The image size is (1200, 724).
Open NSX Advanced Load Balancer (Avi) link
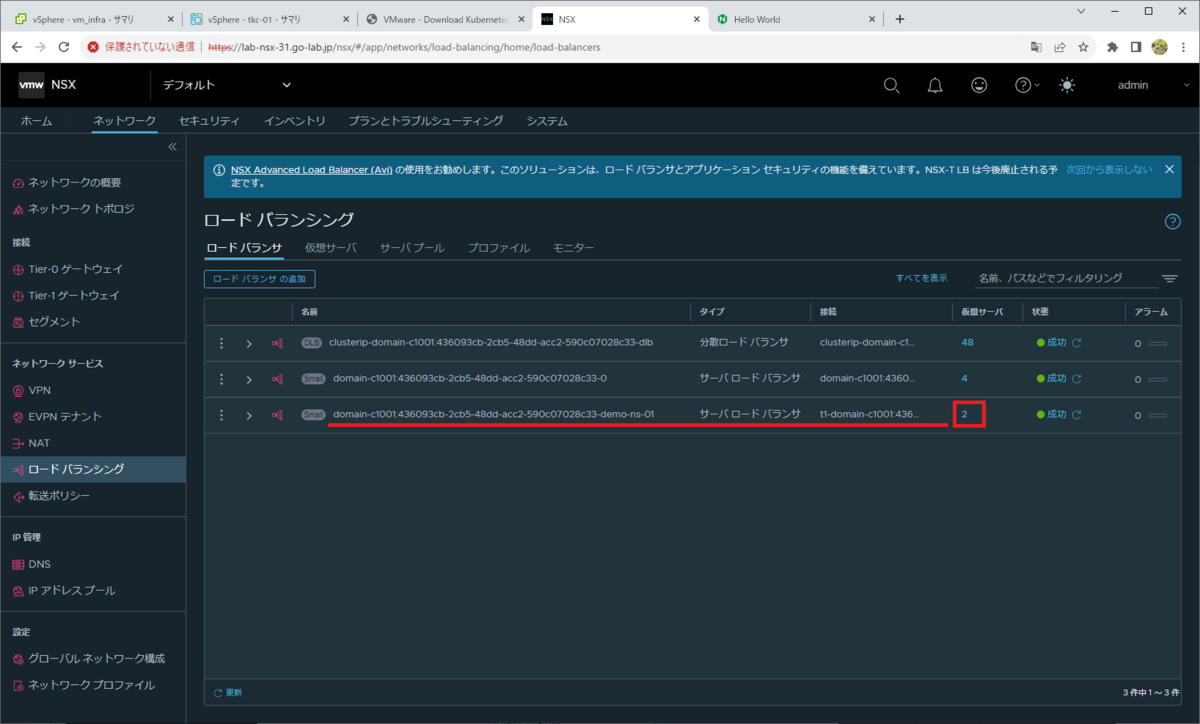311,170
